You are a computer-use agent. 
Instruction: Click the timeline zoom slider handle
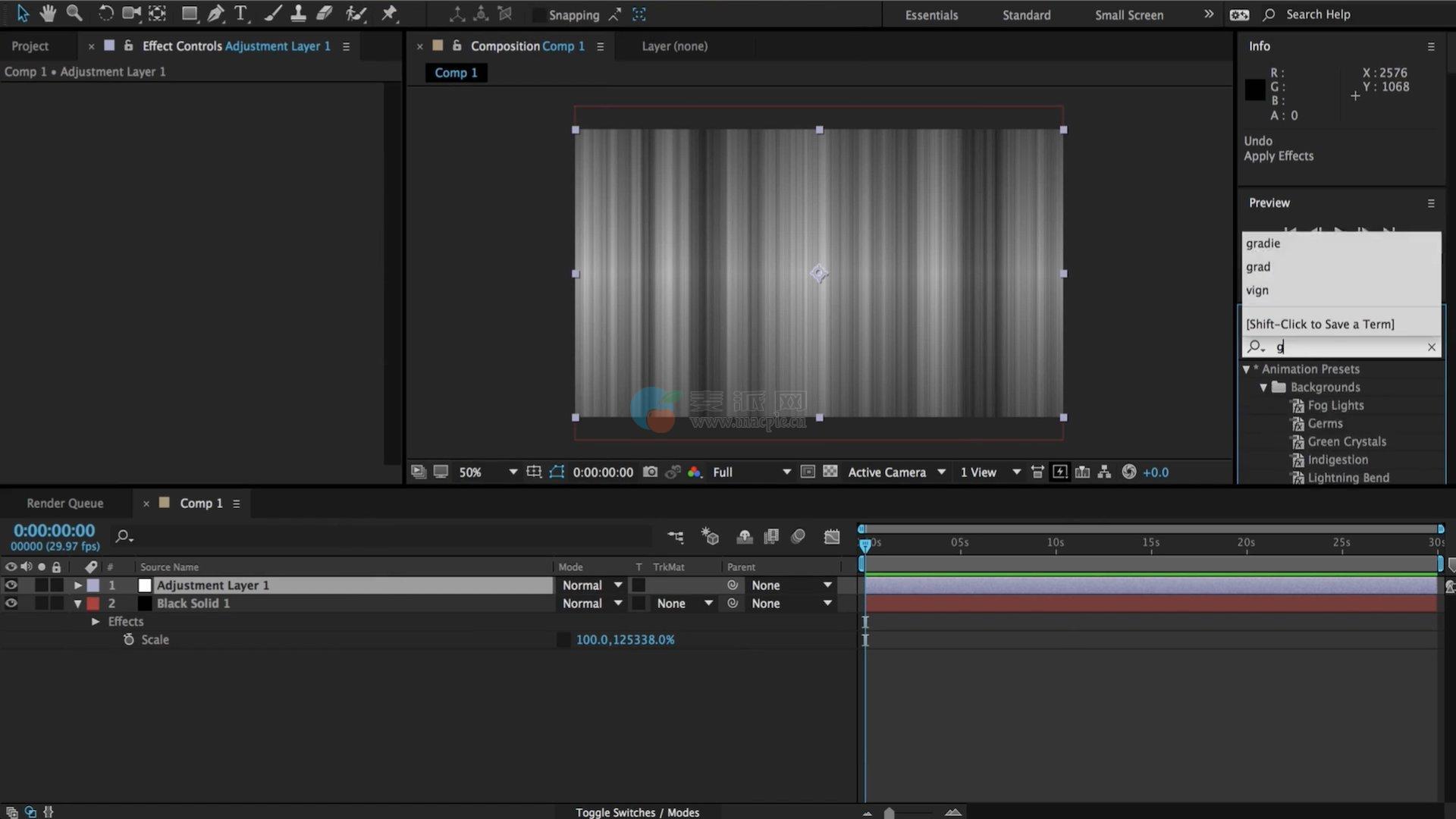pyautogui.click(x=889, y=813)
